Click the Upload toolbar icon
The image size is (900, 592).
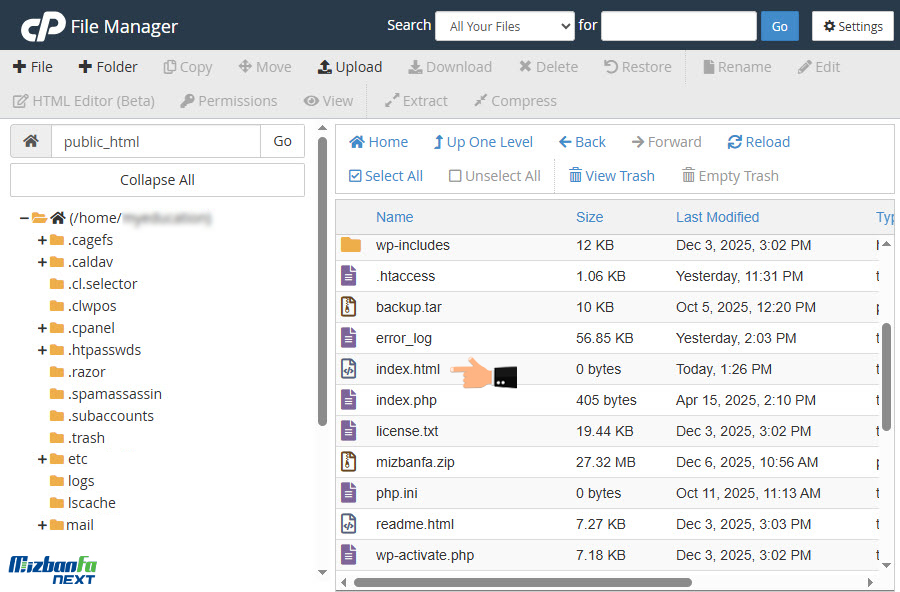point(325,67)
